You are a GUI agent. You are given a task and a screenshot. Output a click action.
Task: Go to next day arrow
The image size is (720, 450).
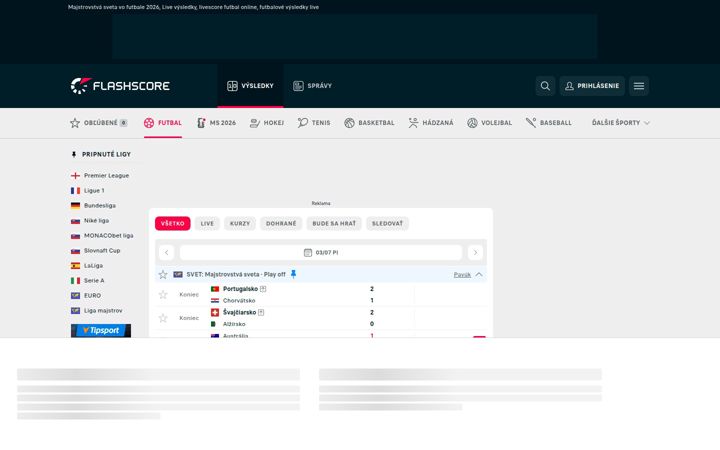[x=475, y=253]
